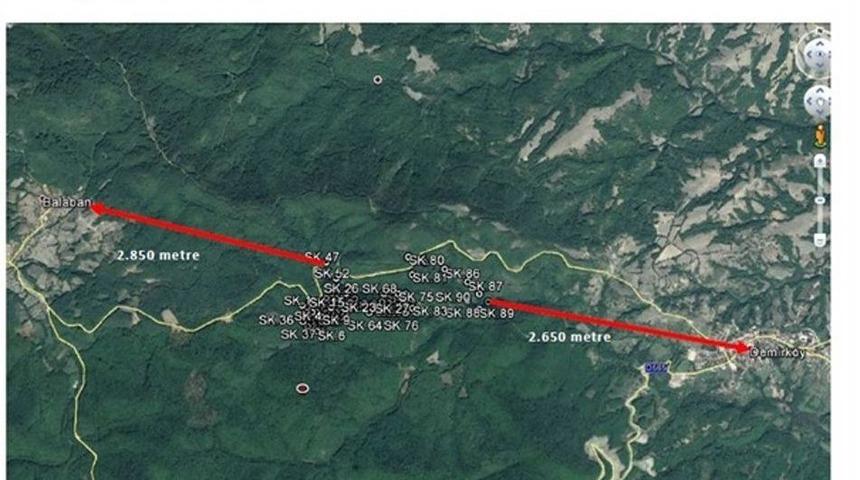Image resolution: width=860 pixels, height=480 pixels.
Task: Click the SK 87 borehole marker
Action: pyautogui.click(x=485, y=286)
